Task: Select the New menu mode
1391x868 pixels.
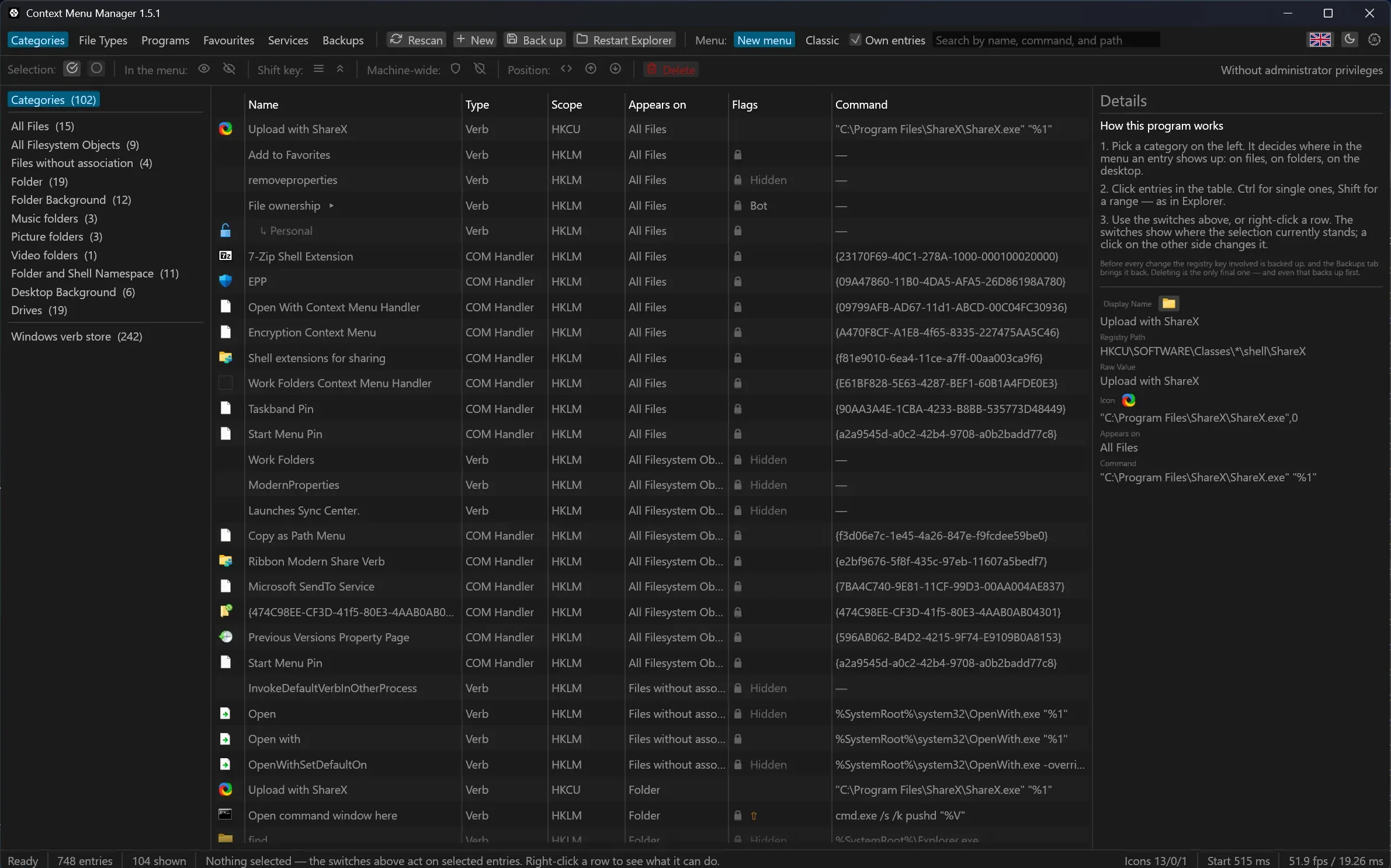Action: (764, 40)
